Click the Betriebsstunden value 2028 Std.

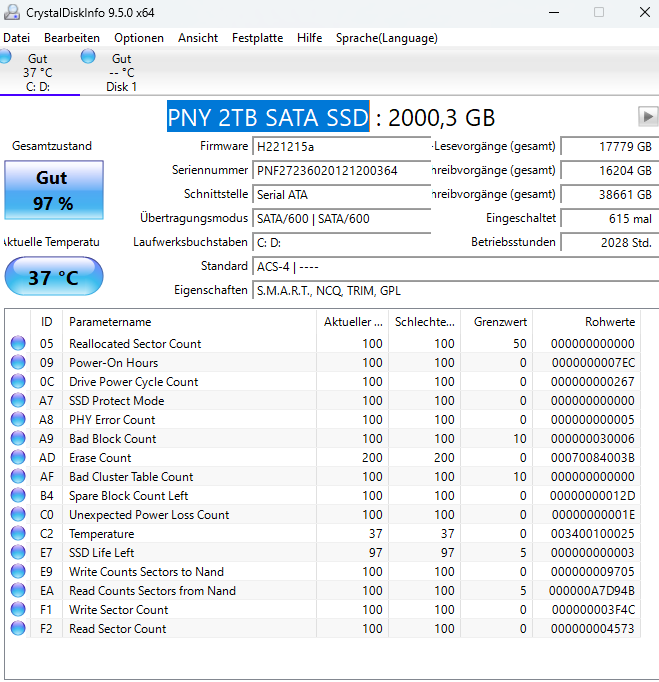click(x=609, y=242)
